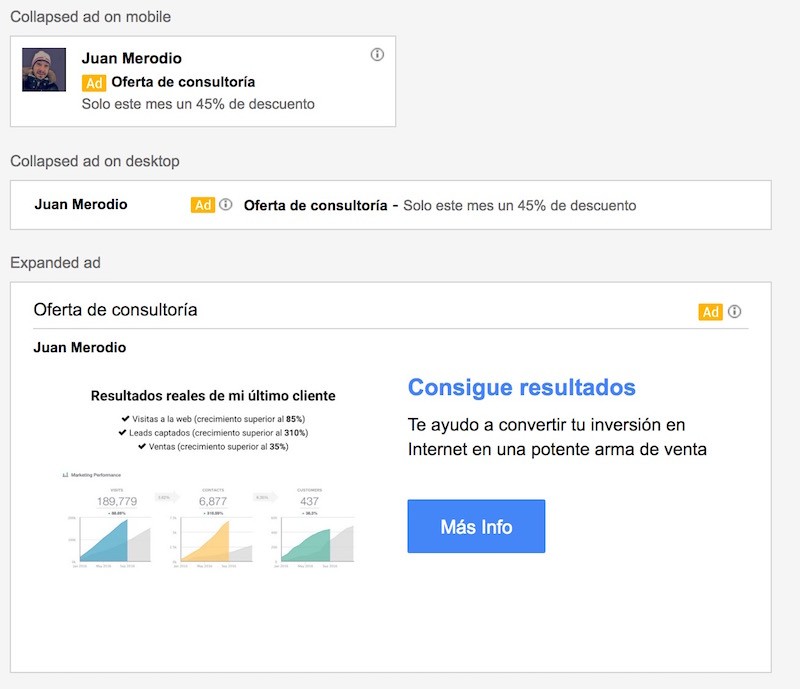Click Oferta de consultoría in desktop collapsed ad
The width and height of the screenshot is (800, 689).
(x=315, y=205)
